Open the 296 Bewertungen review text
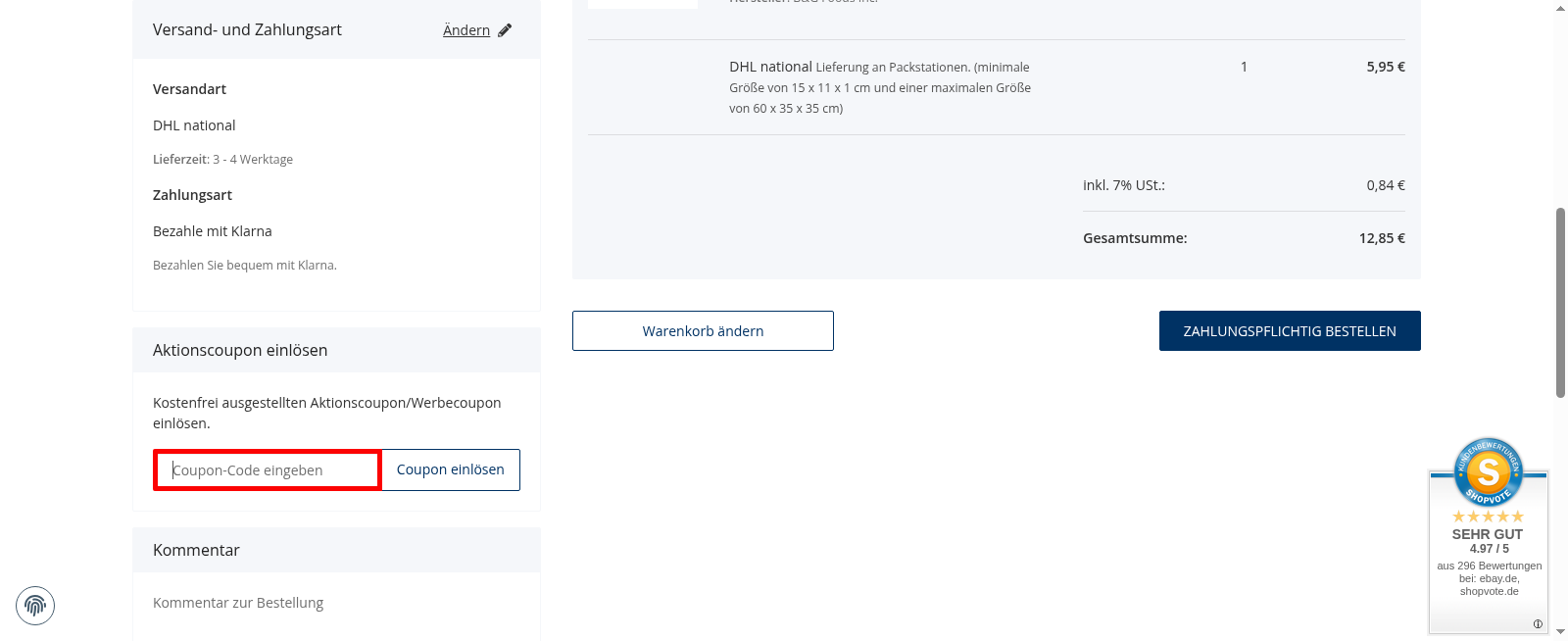The width and height of the screenshot is (1568, 641). (x=1489, y=566)
